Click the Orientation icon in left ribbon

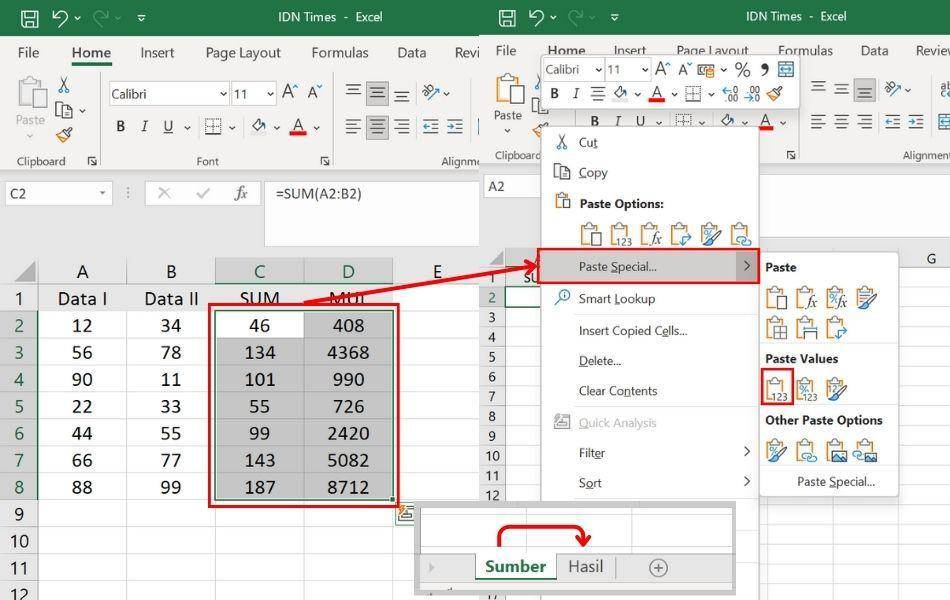point(431,92)
